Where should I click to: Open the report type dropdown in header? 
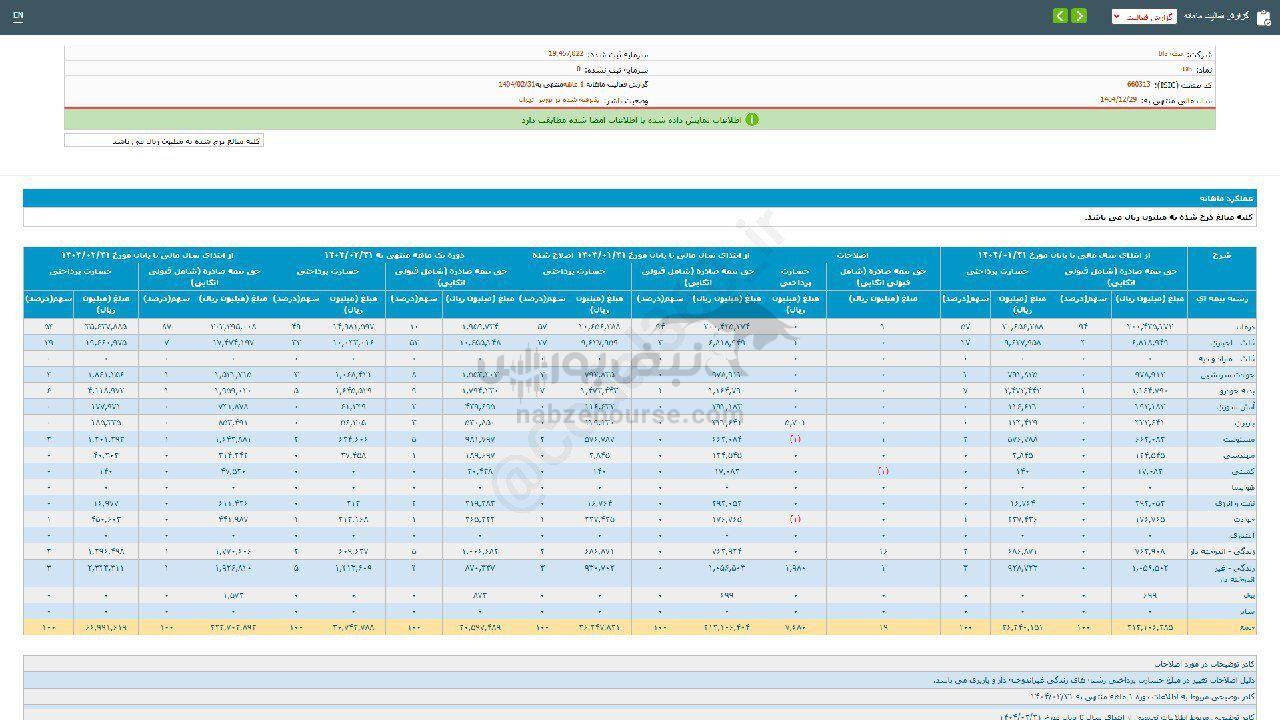tap(1144, 17)
